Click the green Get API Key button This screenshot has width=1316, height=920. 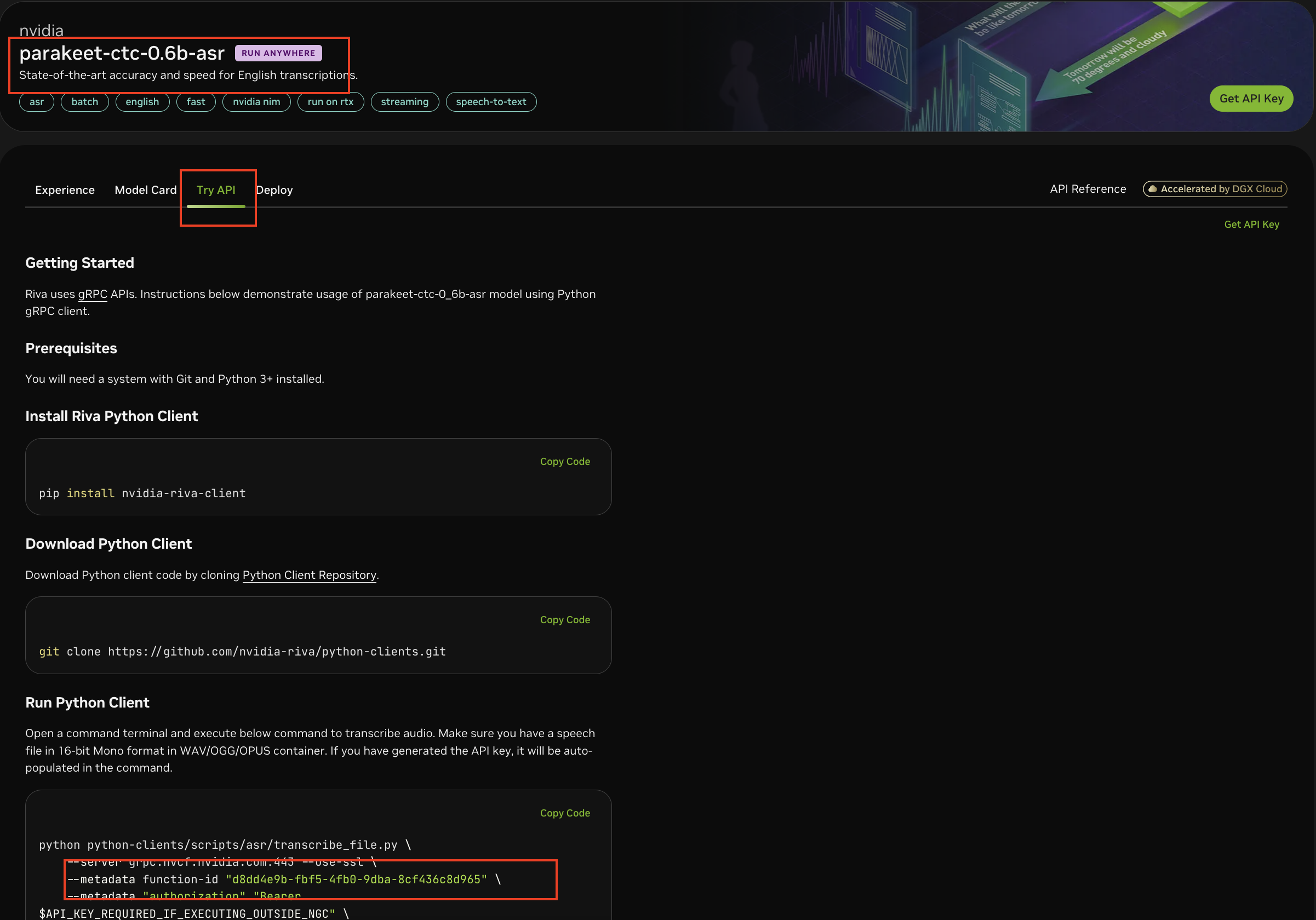tap(1251, 99)
